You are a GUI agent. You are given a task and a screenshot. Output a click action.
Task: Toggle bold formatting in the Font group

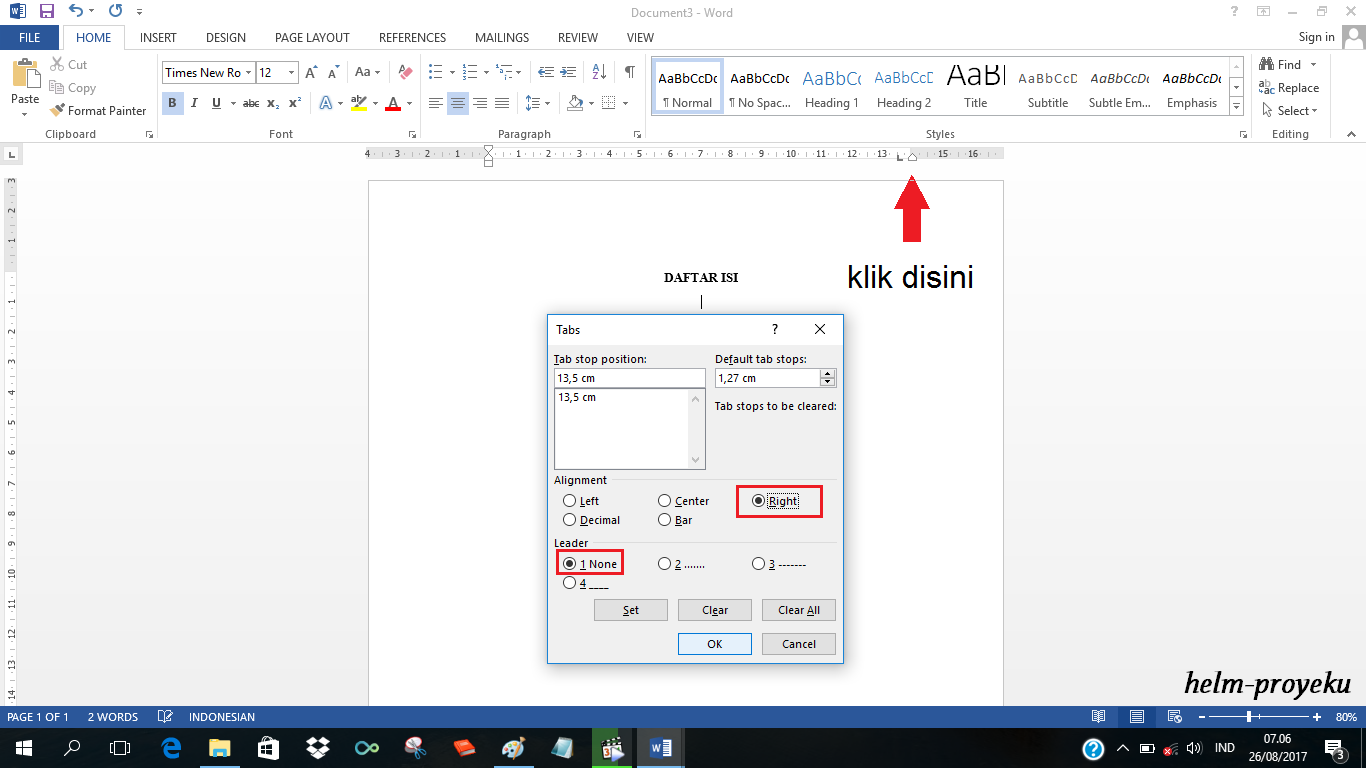pyautogui.click(x=172, y=103)
